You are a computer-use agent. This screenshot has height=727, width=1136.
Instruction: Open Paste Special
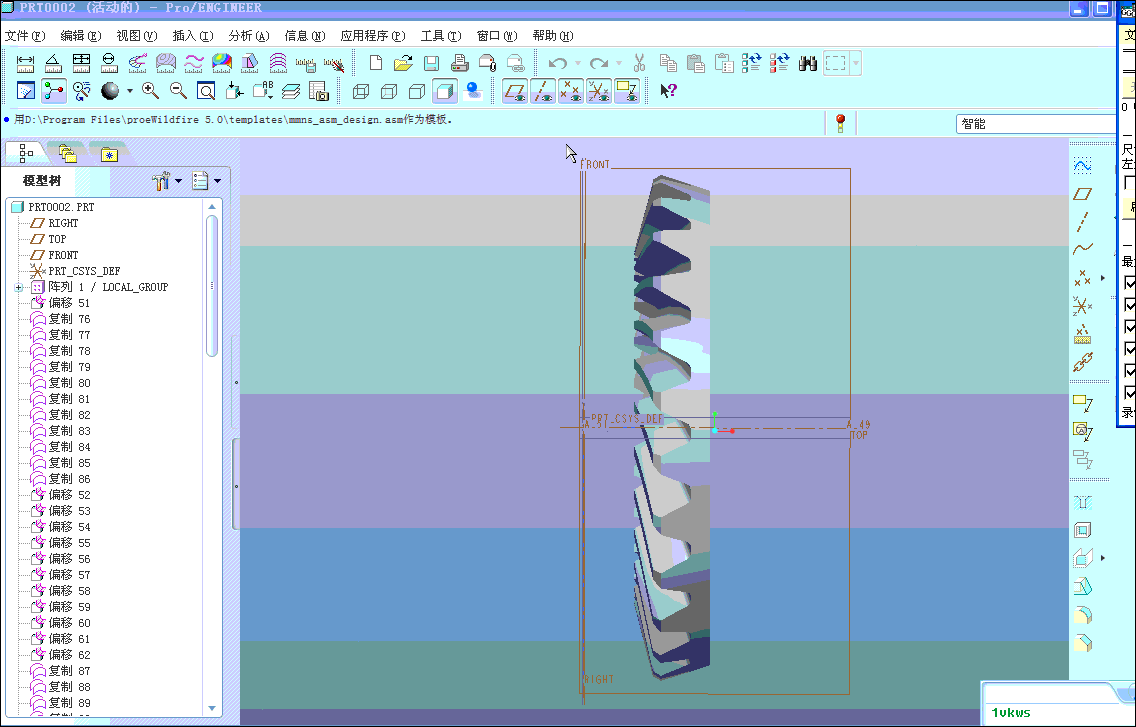point(724,63)
